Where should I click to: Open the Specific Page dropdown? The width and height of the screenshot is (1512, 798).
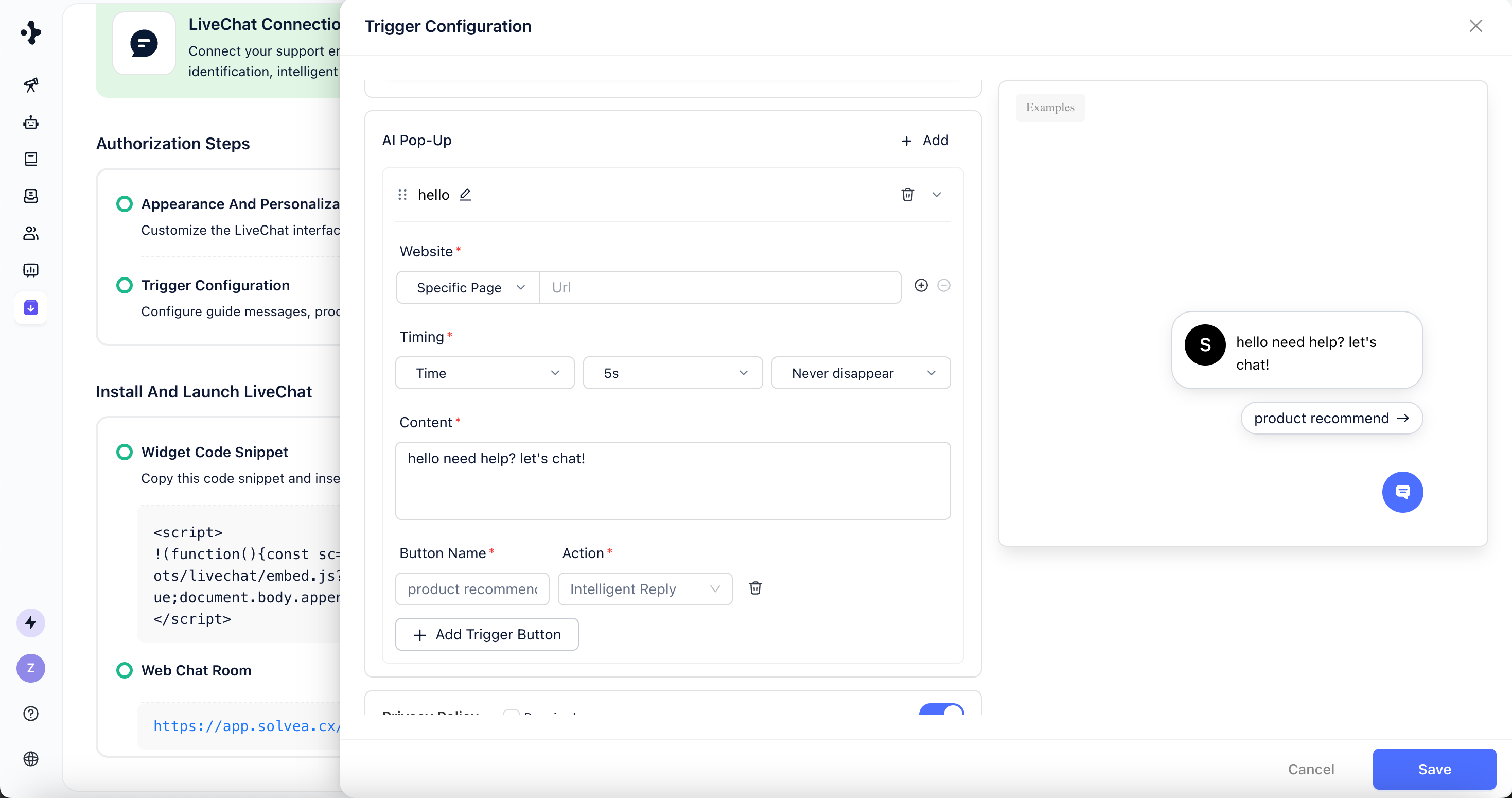tap(468, 287)
